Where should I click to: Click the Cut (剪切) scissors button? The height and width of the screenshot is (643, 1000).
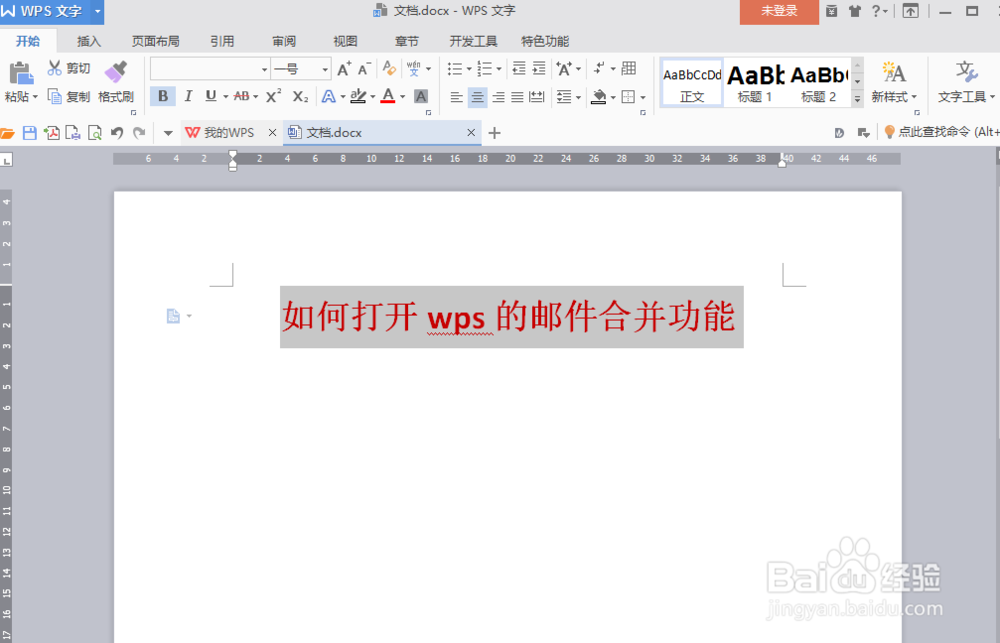pyautogui.click(x=69, y=68)
